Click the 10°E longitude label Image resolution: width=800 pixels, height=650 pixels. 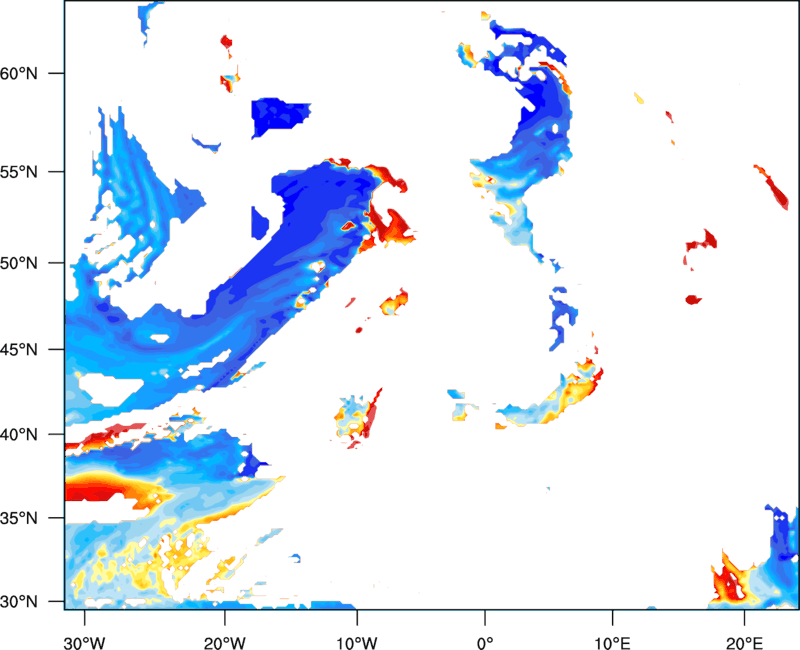pos(612,643)
